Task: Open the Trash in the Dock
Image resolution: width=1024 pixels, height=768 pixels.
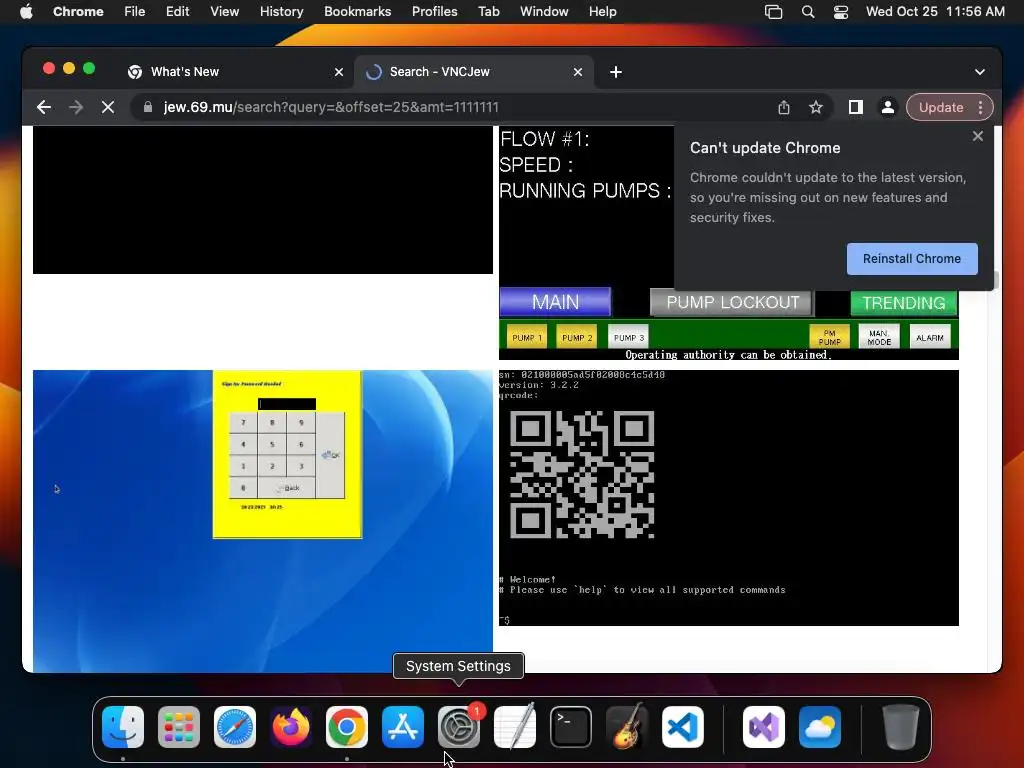Action: click(901, 727)
